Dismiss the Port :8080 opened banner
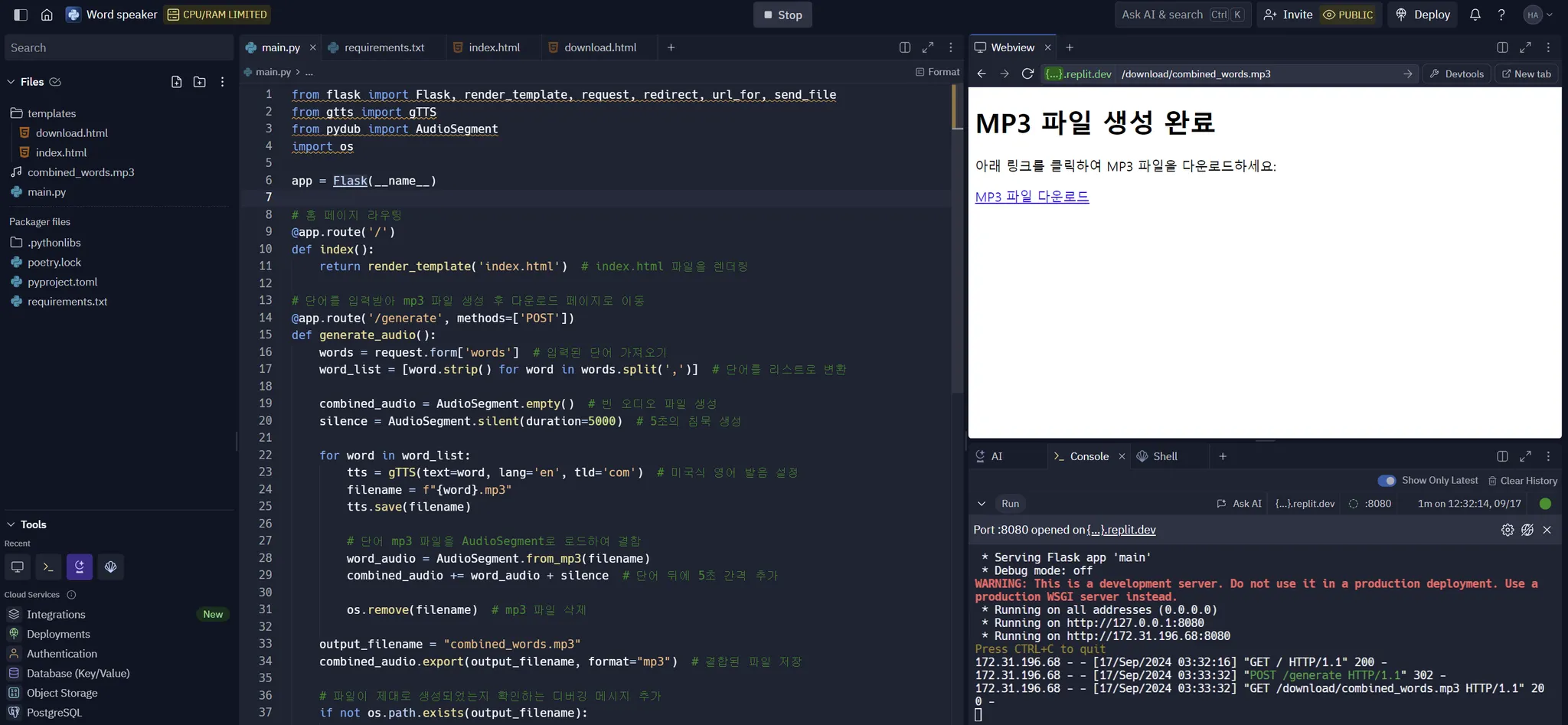Viewport: 1568px width, 725px height. click(1547, 530)
